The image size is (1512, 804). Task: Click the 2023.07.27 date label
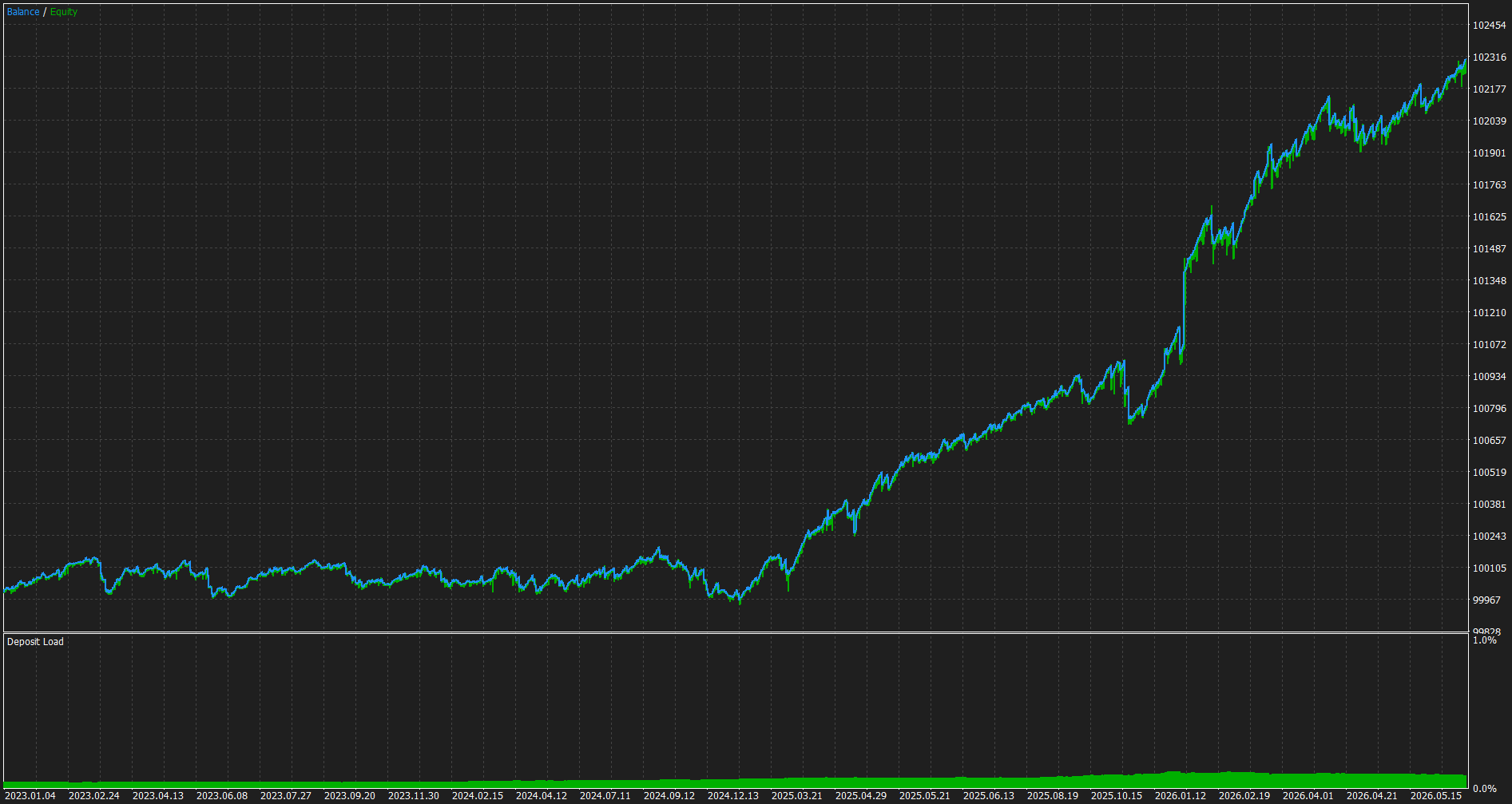click(286, 796)
